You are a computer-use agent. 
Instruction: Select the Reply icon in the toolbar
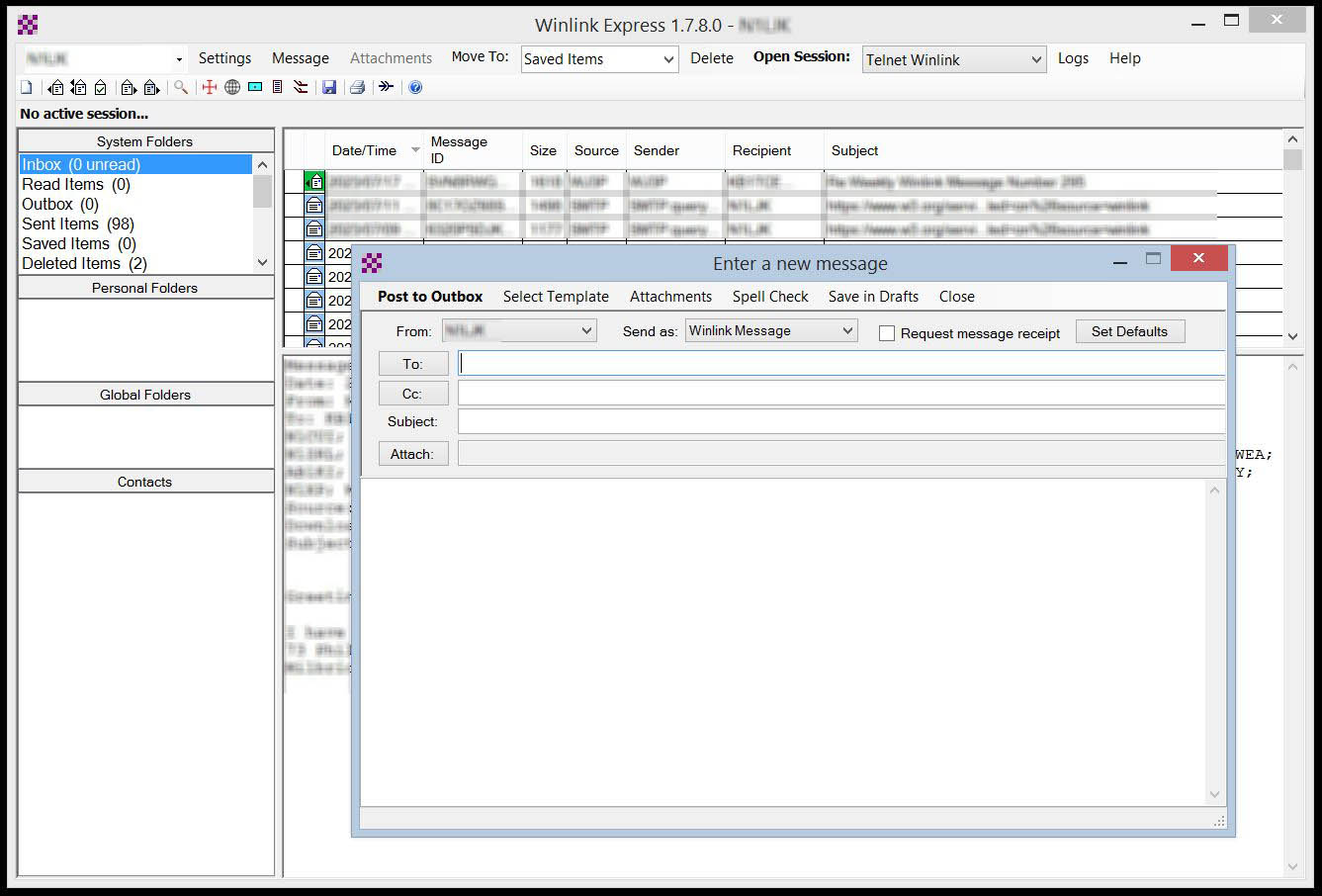(x=55, y=87)
